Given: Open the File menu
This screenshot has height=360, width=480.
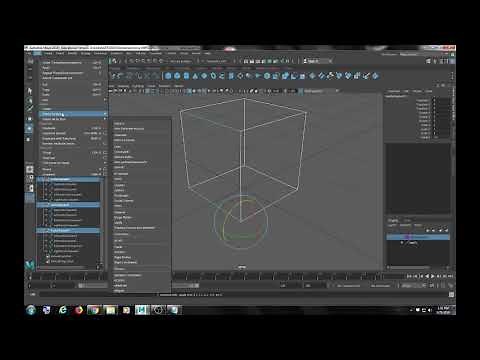Looking at the screenshot, I should pos(29,53).
